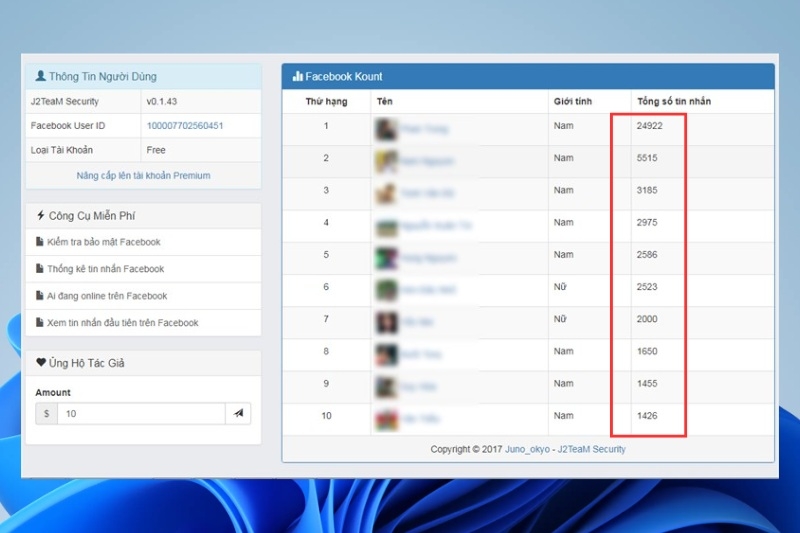The width and height of the screenshot is (800, 533).
Task: Click the lightning bolt icon beside Công Cụ Miễn Phí
Action: (41, 215)
